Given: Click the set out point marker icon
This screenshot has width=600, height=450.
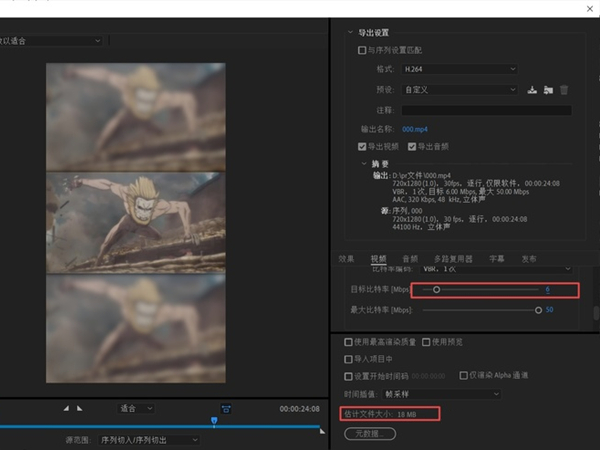Looking at the screenshot, I should point(79,408).
